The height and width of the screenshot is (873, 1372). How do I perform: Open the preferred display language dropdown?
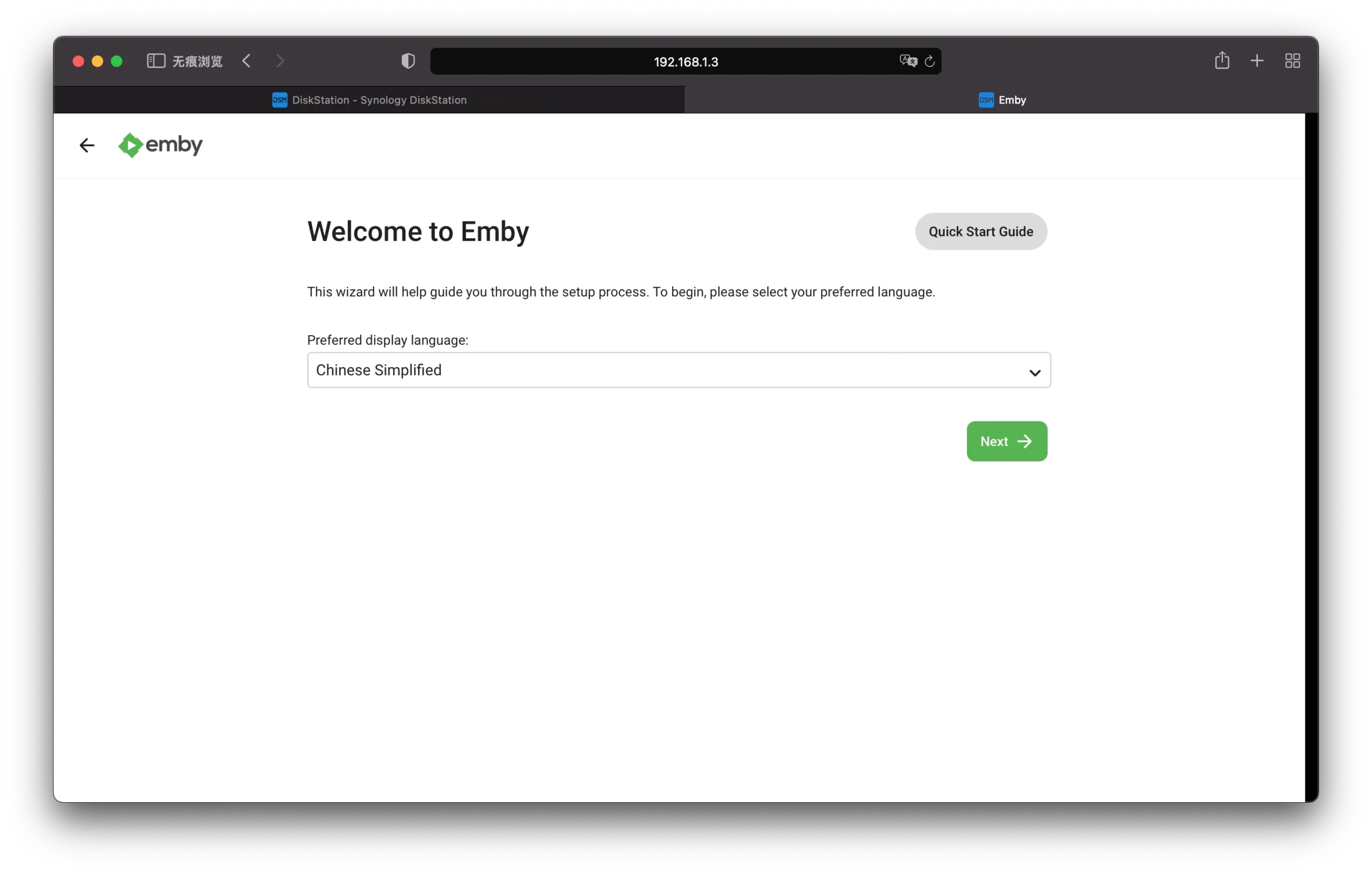point(678,370)
